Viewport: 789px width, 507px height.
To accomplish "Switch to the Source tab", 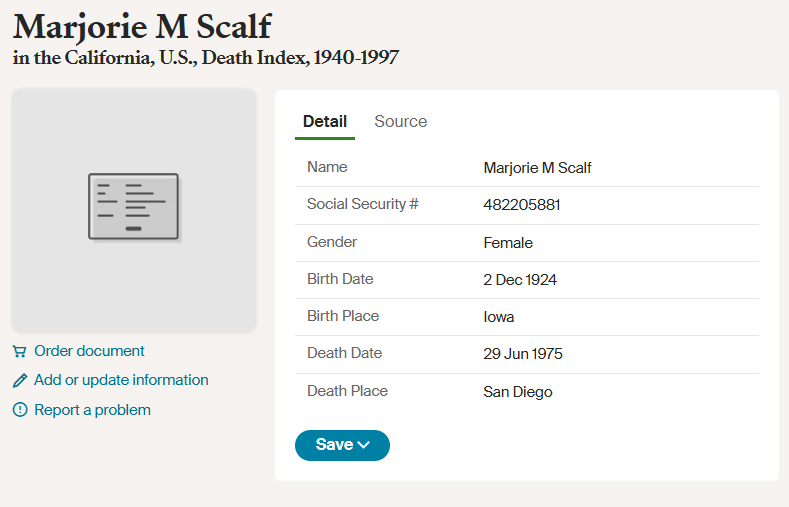I will [x=401, y=121].
